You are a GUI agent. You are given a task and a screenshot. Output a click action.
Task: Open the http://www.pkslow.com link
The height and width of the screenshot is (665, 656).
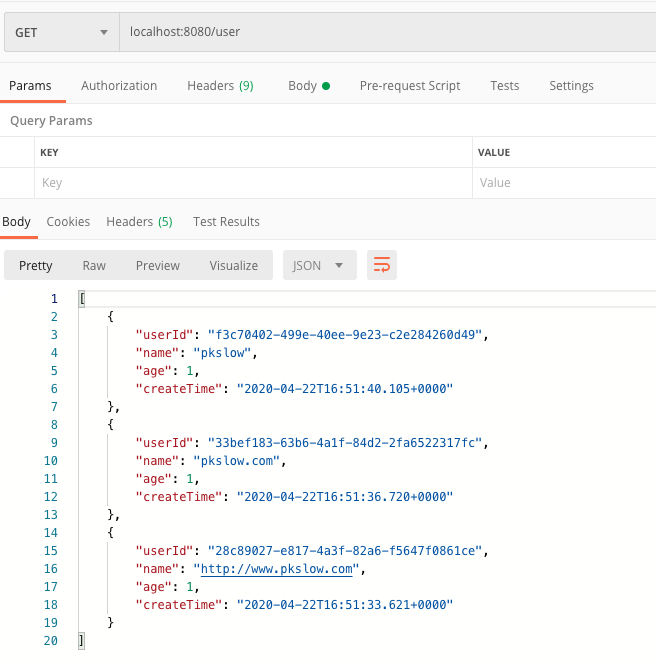tap(278, 569)
